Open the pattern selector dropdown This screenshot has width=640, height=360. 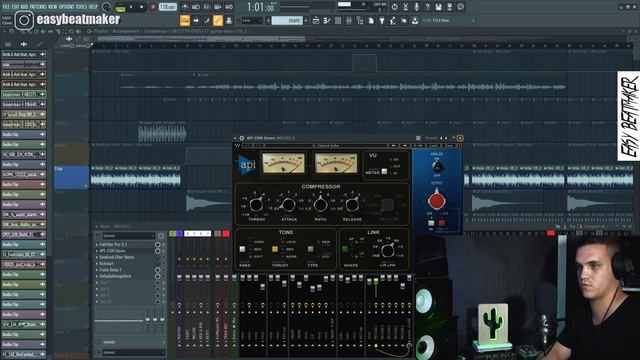287,20
